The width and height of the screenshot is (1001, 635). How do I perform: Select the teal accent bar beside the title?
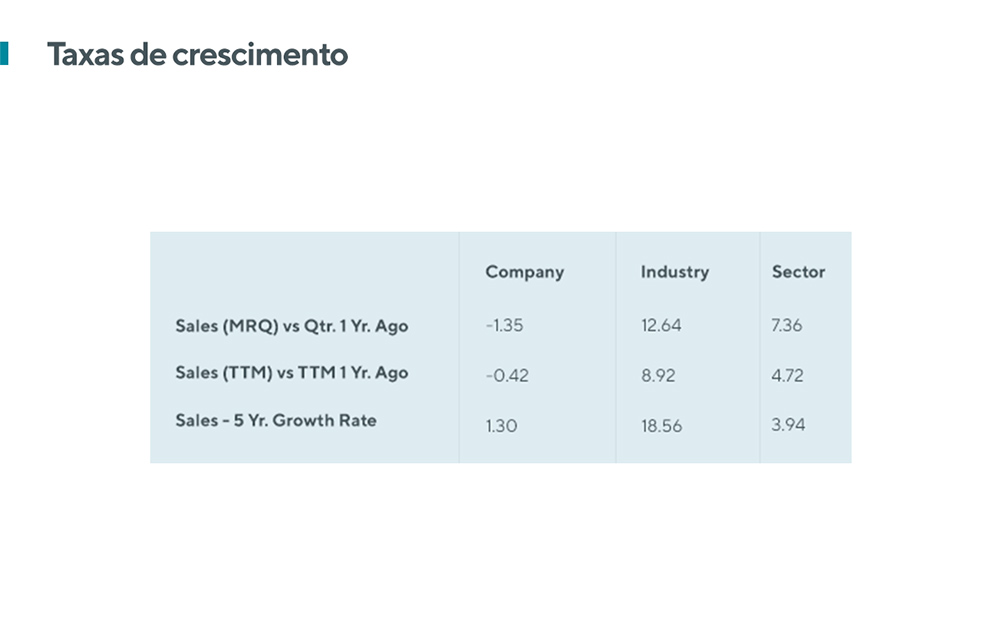pos(4,54)
